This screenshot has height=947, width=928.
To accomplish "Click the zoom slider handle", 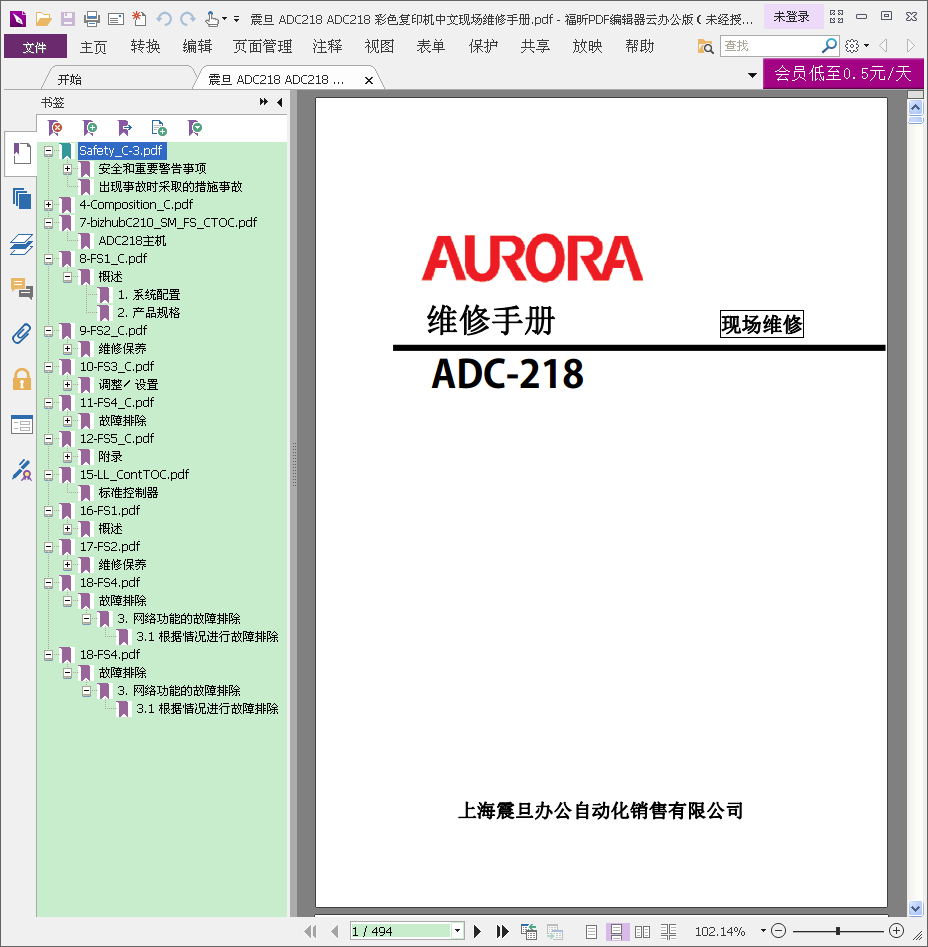I will point(838,931).
